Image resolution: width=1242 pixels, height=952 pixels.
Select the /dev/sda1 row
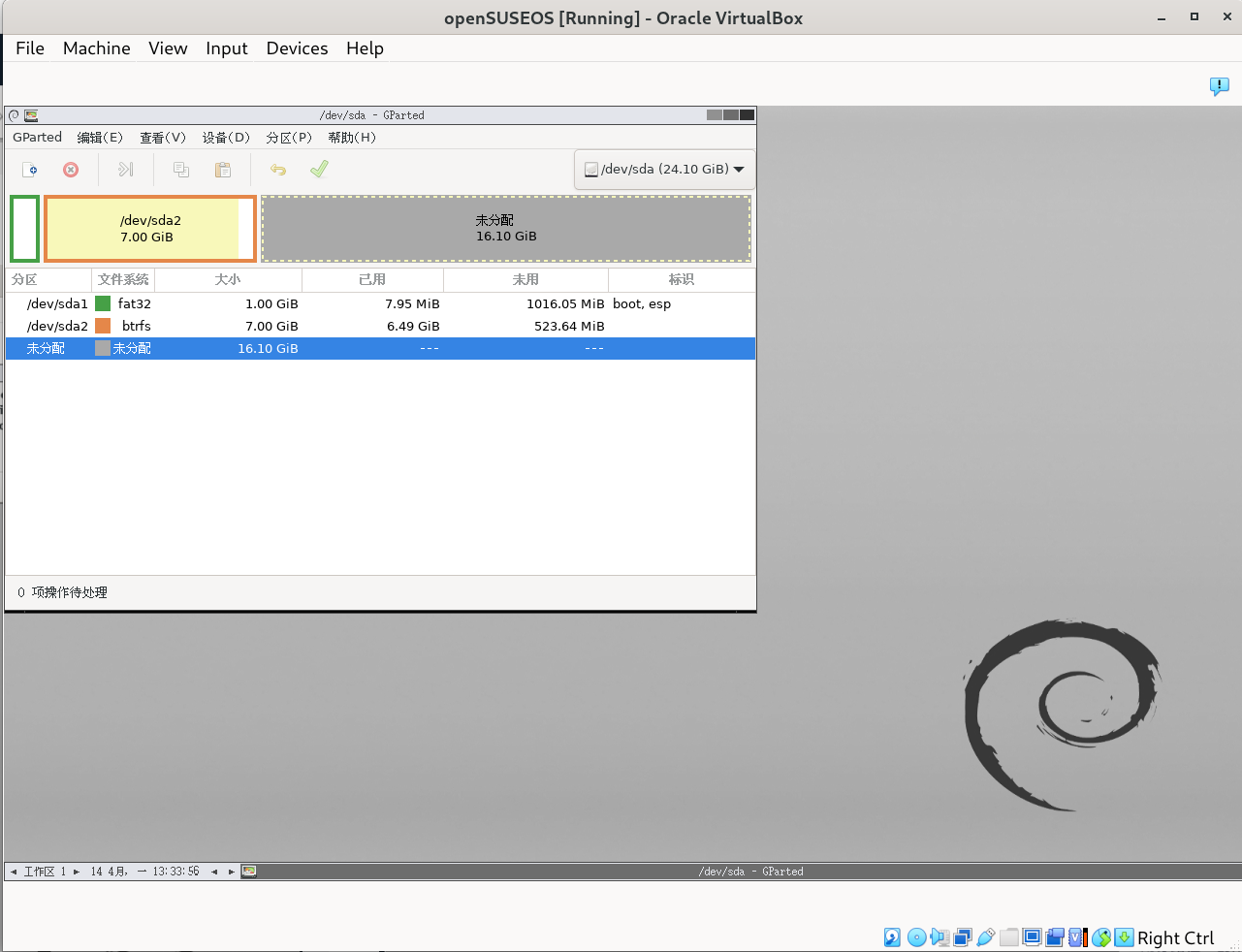coord(380,303)
